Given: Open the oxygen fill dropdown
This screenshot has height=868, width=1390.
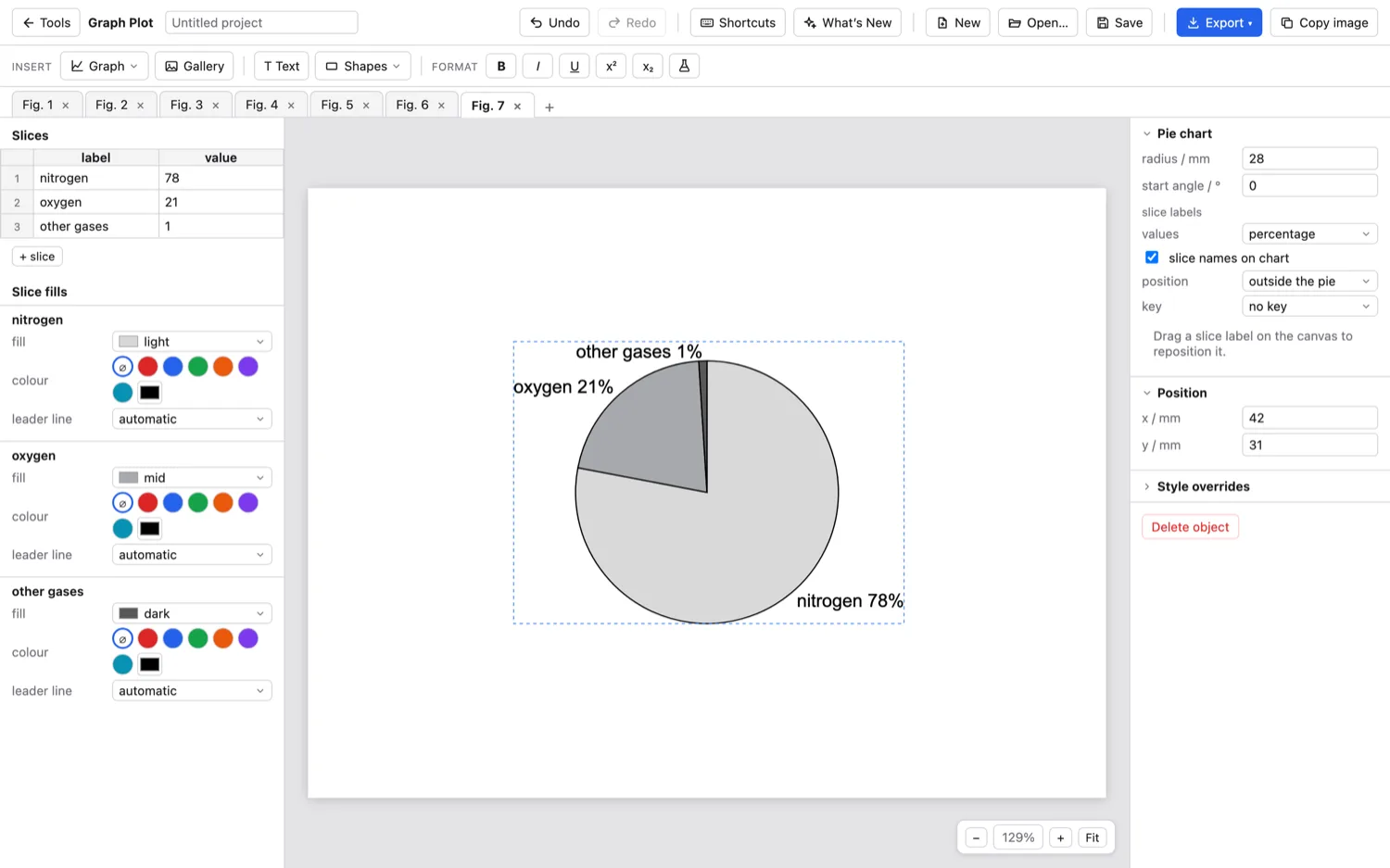Looking at the screenshot, I should pos(192,478).
